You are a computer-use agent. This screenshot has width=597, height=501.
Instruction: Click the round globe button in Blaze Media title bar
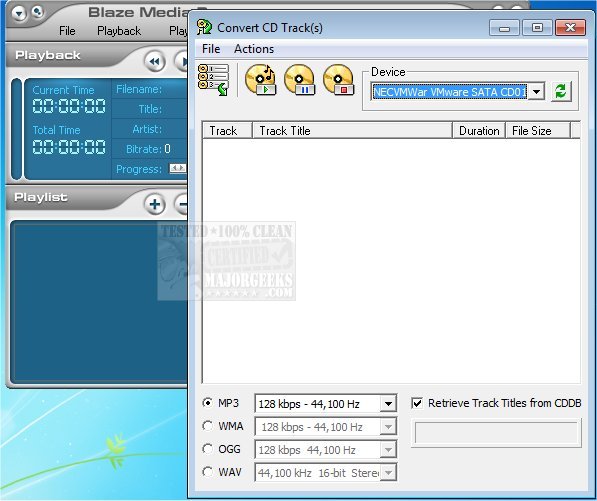[x=37, y=12]
